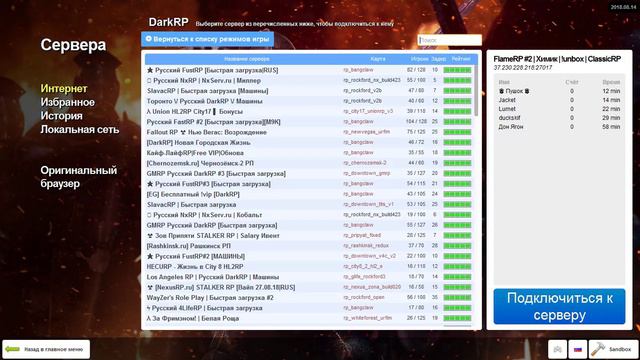Click the rating bar of SlavacRP Машины row
The image size is (640, 360).
coord(457,91)
